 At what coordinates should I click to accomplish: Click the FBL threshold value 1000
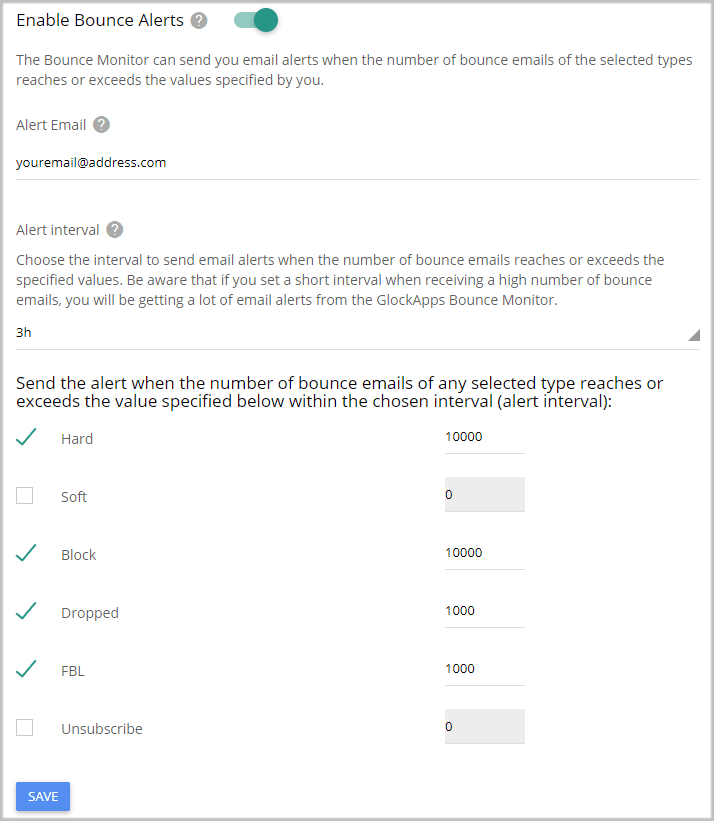click(x=484, y=669)
